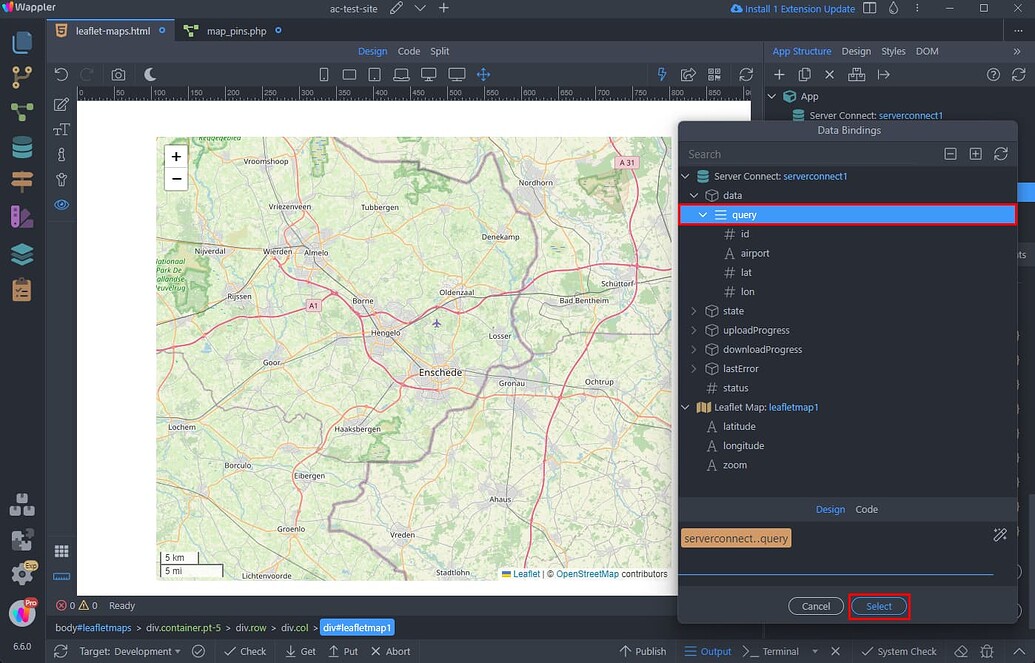Screen dimensions: 1035x663
Task: Cancel the Data Bindings dialog
Action: click(815, 606)
